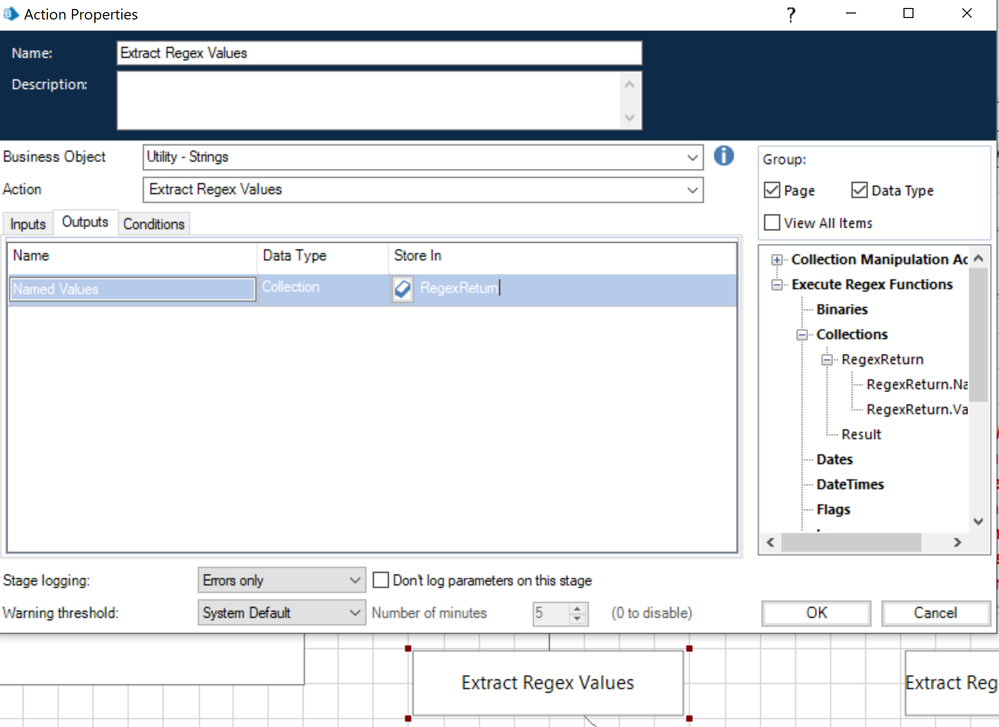Open the Stage logging dropdown
999x727 pixels.
coord(354,580)
